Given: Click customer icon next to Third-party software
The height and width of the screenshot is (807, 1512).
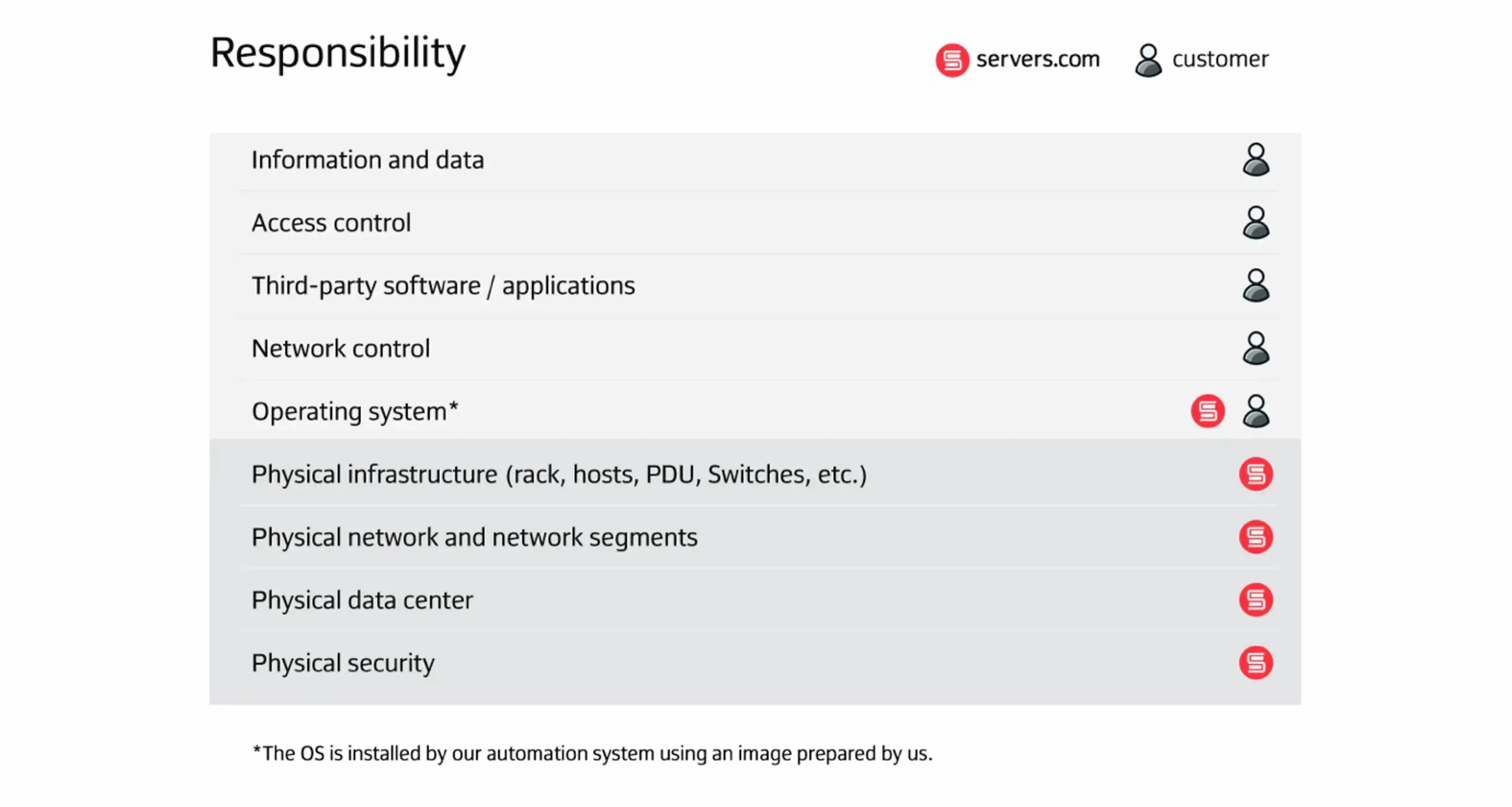Looking at the screenshot, I should tap(1255, 286).
